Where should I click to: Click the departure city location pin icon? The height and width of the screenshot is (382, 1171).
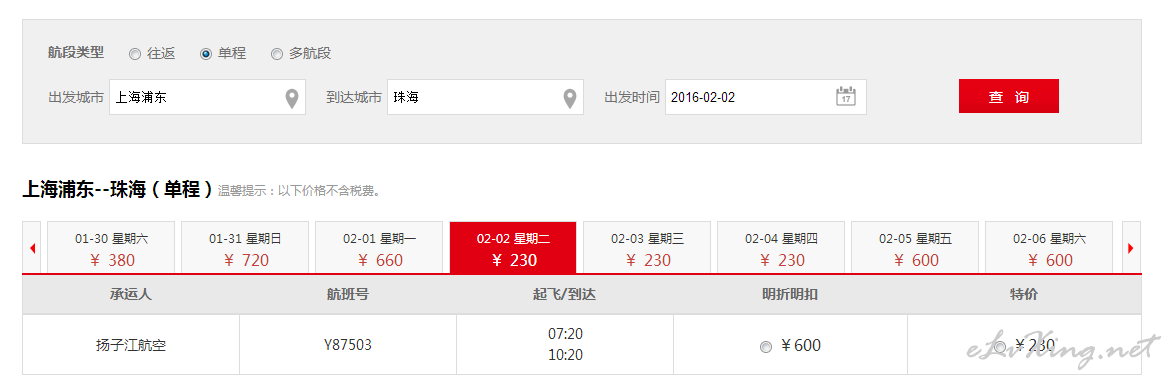tap(292, 98)
